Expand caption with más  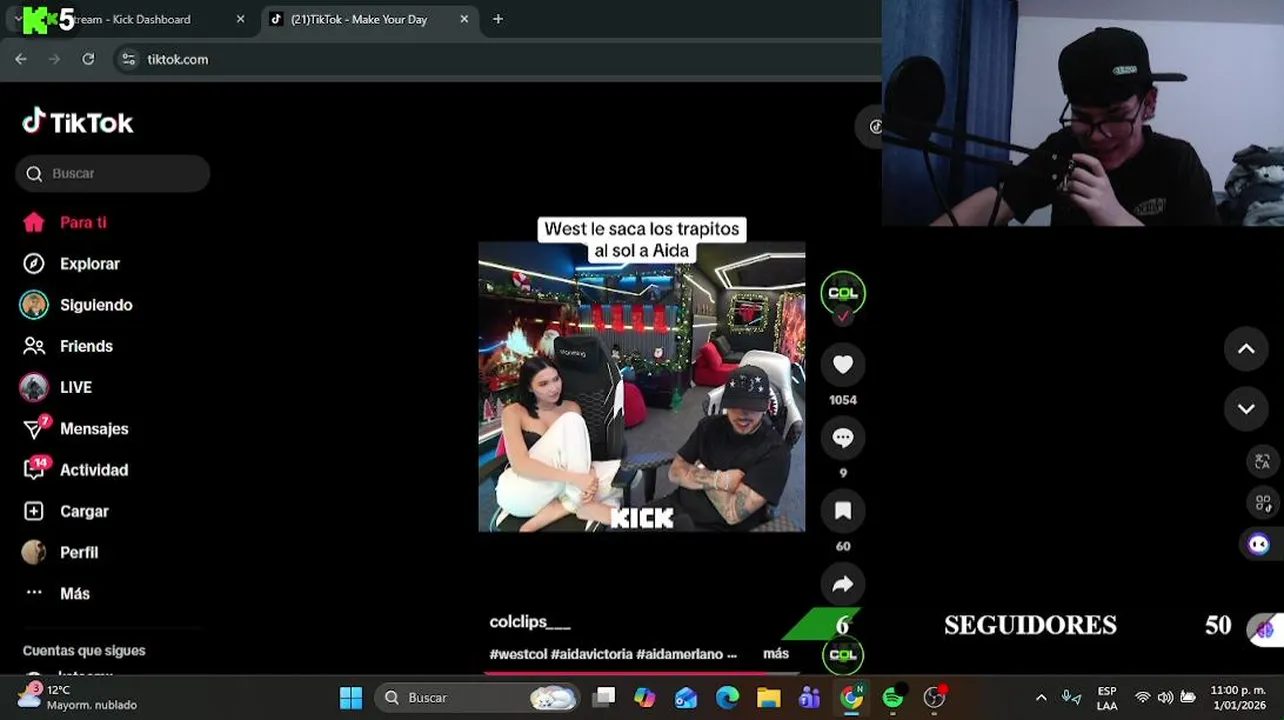[x=776, y=653]
